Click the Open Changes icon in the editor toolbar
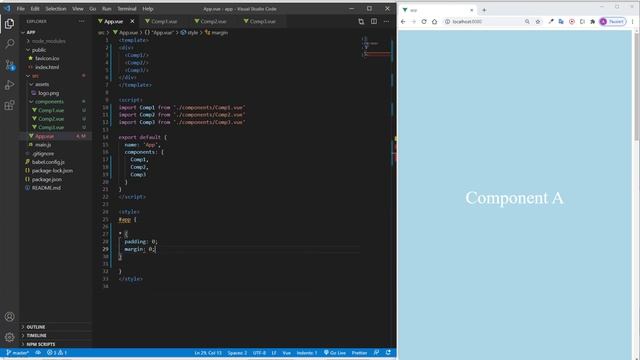Viewport: 640px width, 360px height. 361,21
